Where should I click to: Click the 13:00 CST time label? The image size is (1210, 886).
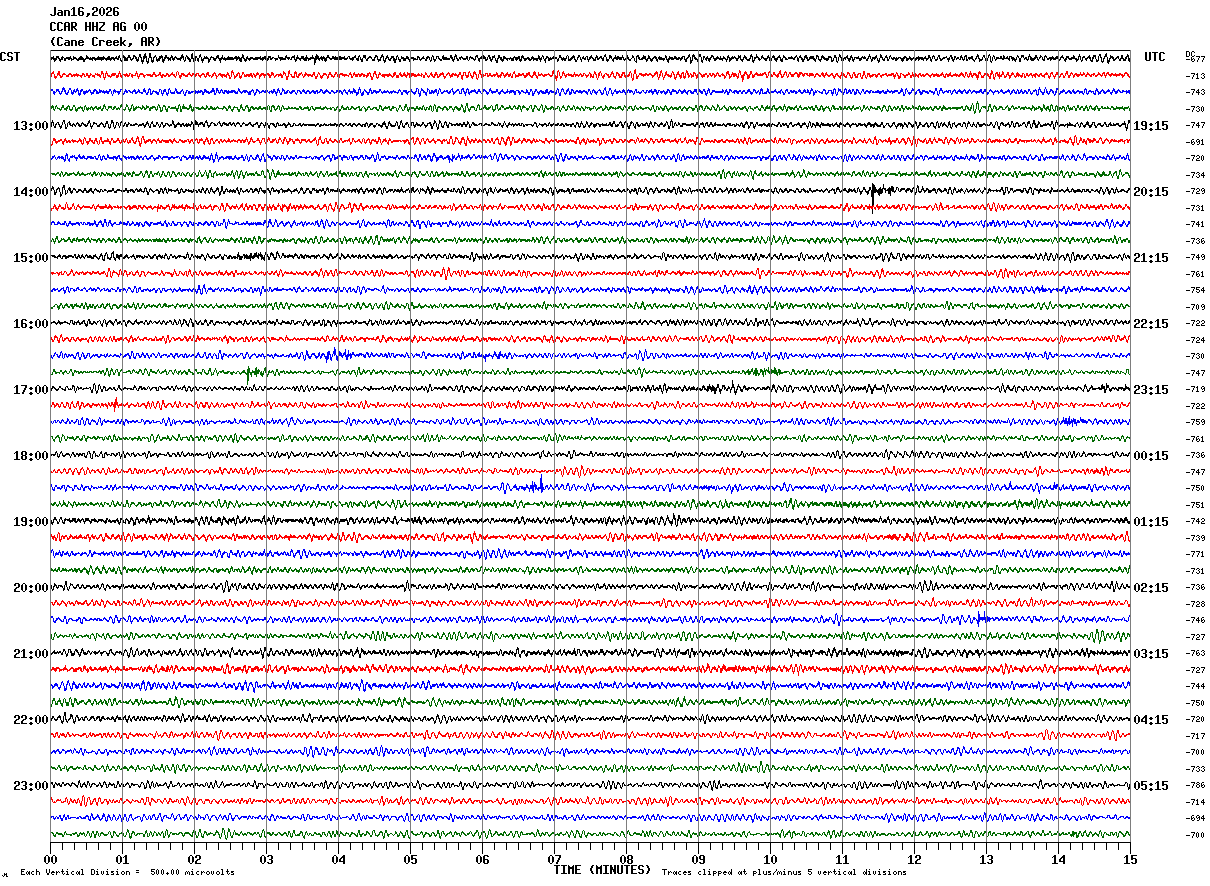(x=30, y=126)
